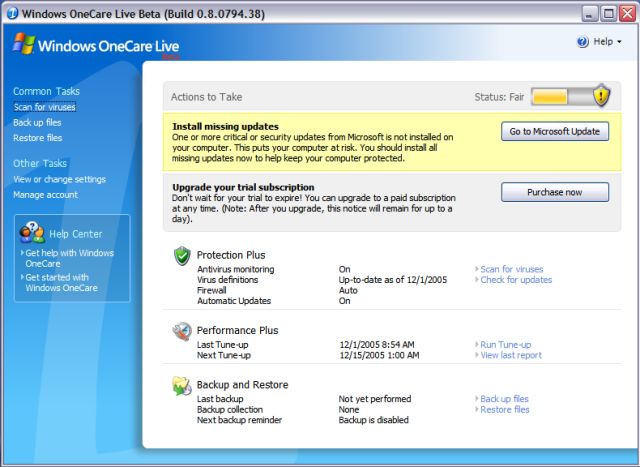Click Scan for viruses link under Protection Plus
This screenshot has width=640, height=467.
[512, 269]
